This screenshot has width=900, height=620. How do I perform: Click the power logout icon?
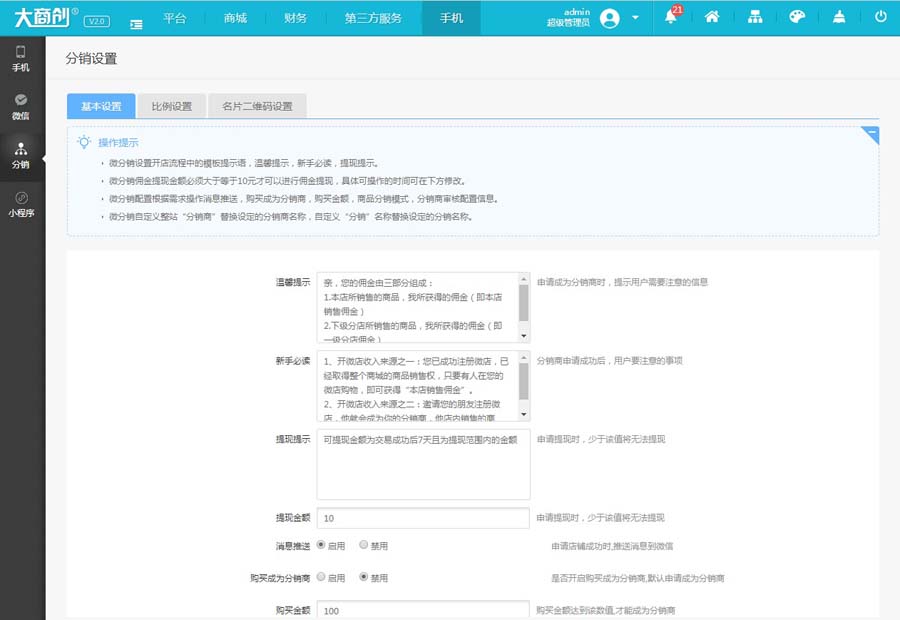tap(881, 17)
